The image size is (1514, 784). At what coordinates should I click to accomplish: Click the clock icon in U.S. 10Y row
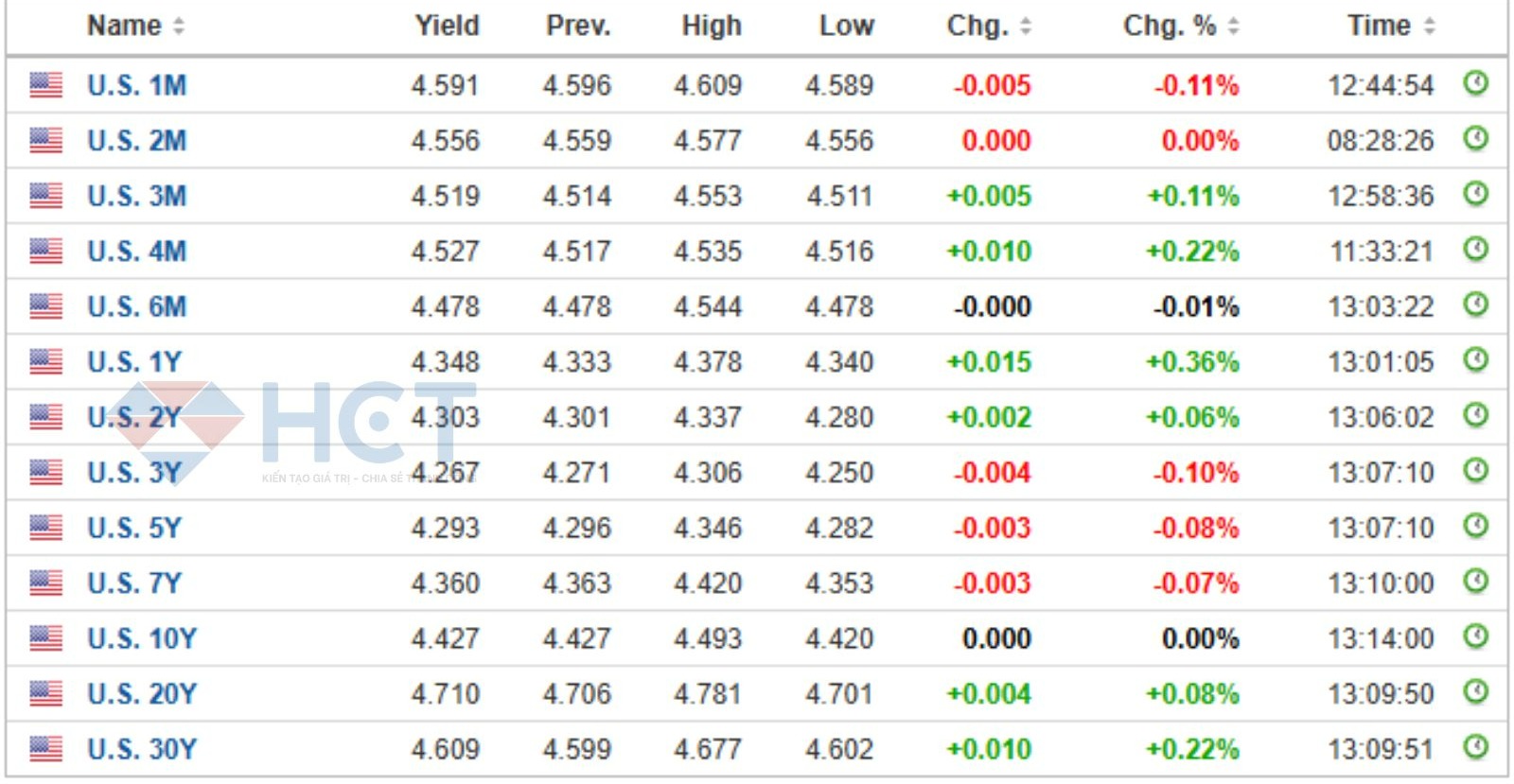tap(1475, 636)
